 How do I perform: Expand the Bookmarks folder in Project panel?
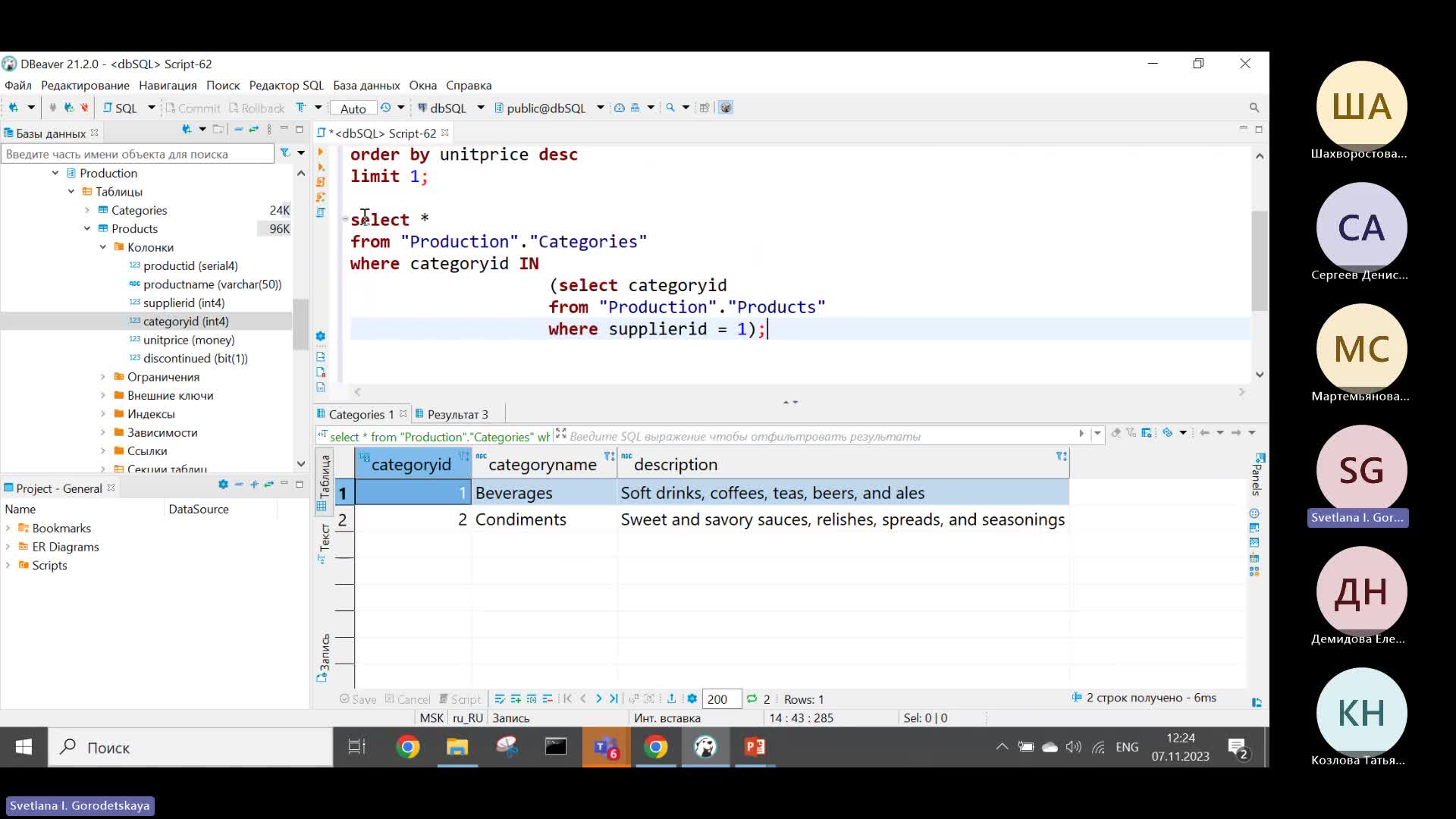[x=8, y=528]
